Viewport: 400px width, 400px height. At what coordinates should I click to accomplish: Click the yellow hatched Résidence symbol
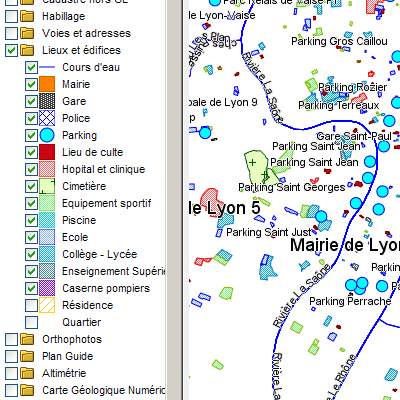tap(47, 305)
